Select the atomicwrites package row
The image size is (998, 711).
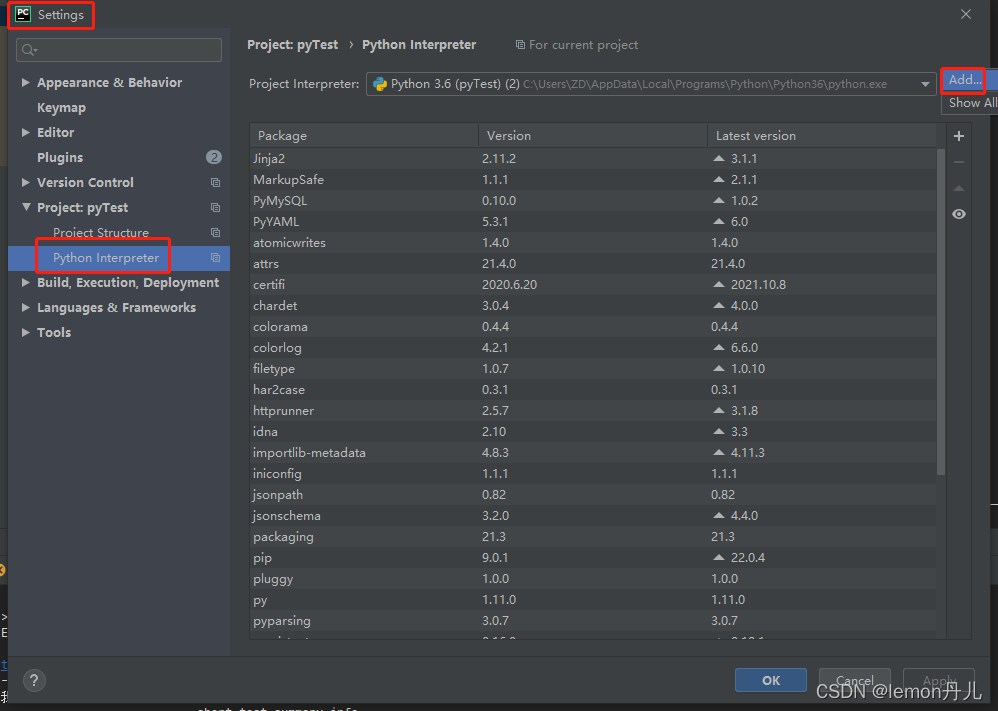[x=593, y=243]
